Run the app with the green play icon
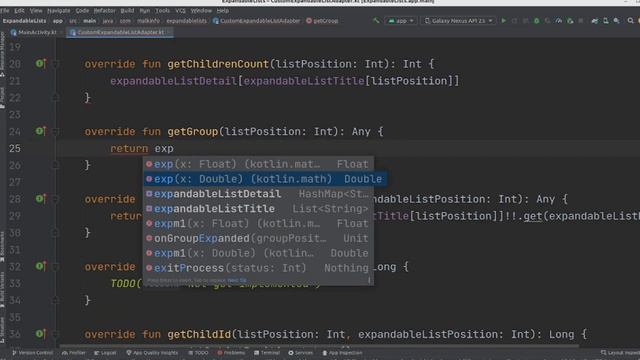Viewport: 640px width, 360px height. click(503, 20)
